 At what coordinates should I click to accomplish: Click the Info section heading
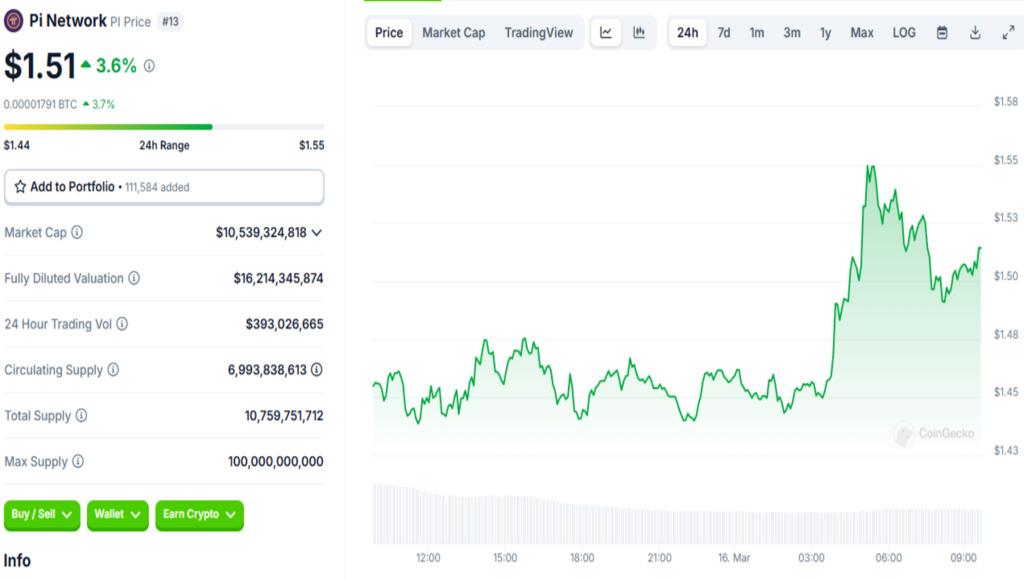click(17, 561)
